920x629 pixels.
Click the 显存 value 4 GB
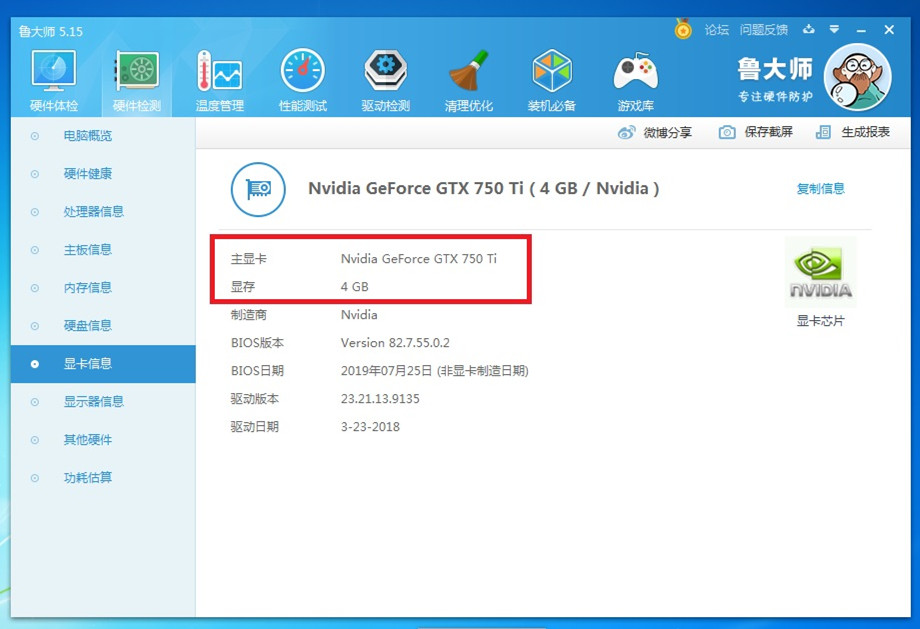point(354,287)
